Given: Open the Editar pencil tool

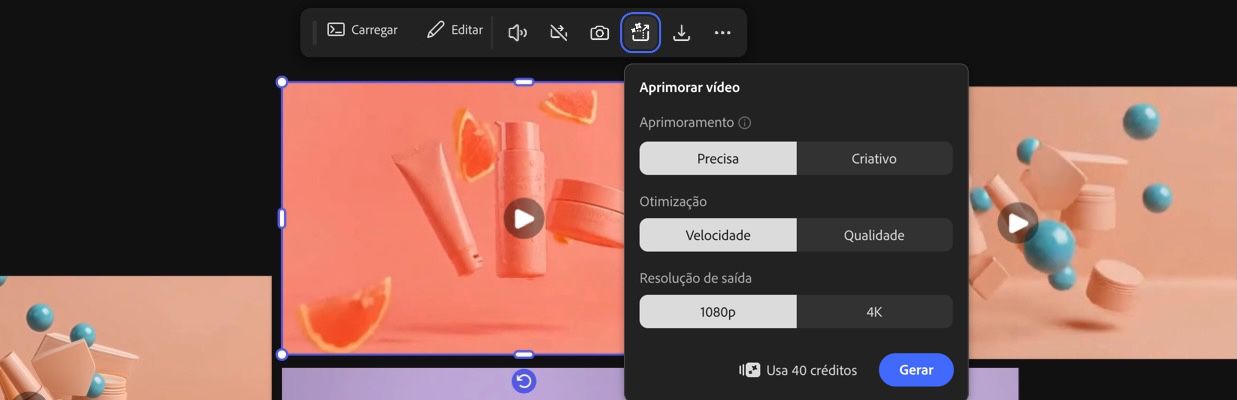Looking at the screenshot, I should [x=454, y=30].
